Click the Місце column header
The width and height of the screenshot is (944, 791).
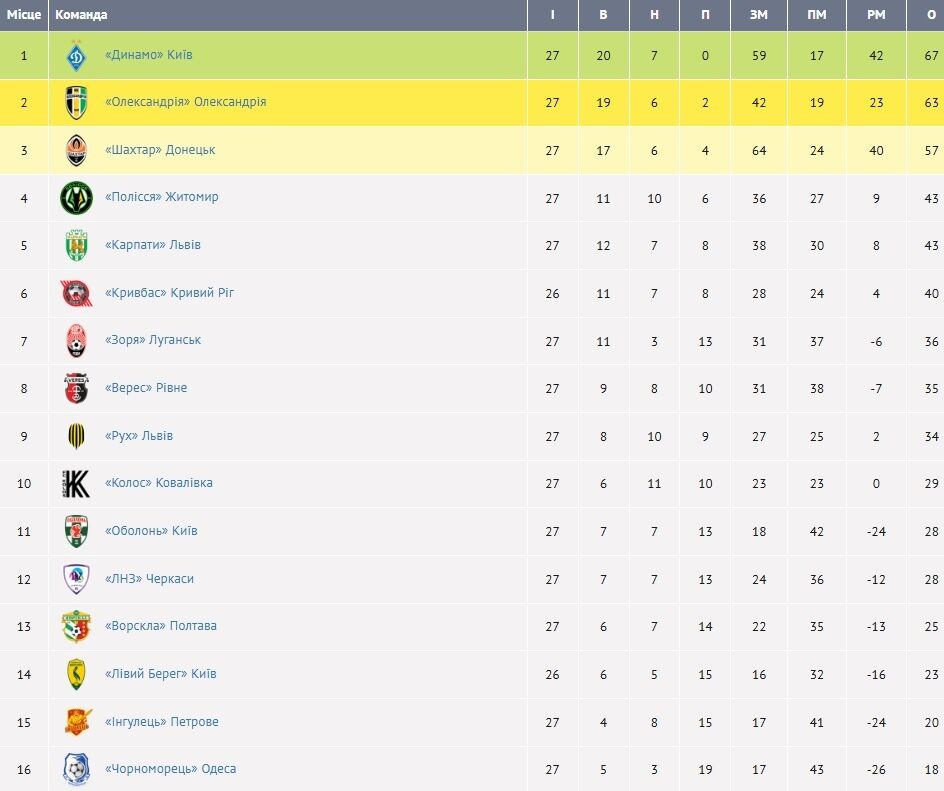(24, 15)
